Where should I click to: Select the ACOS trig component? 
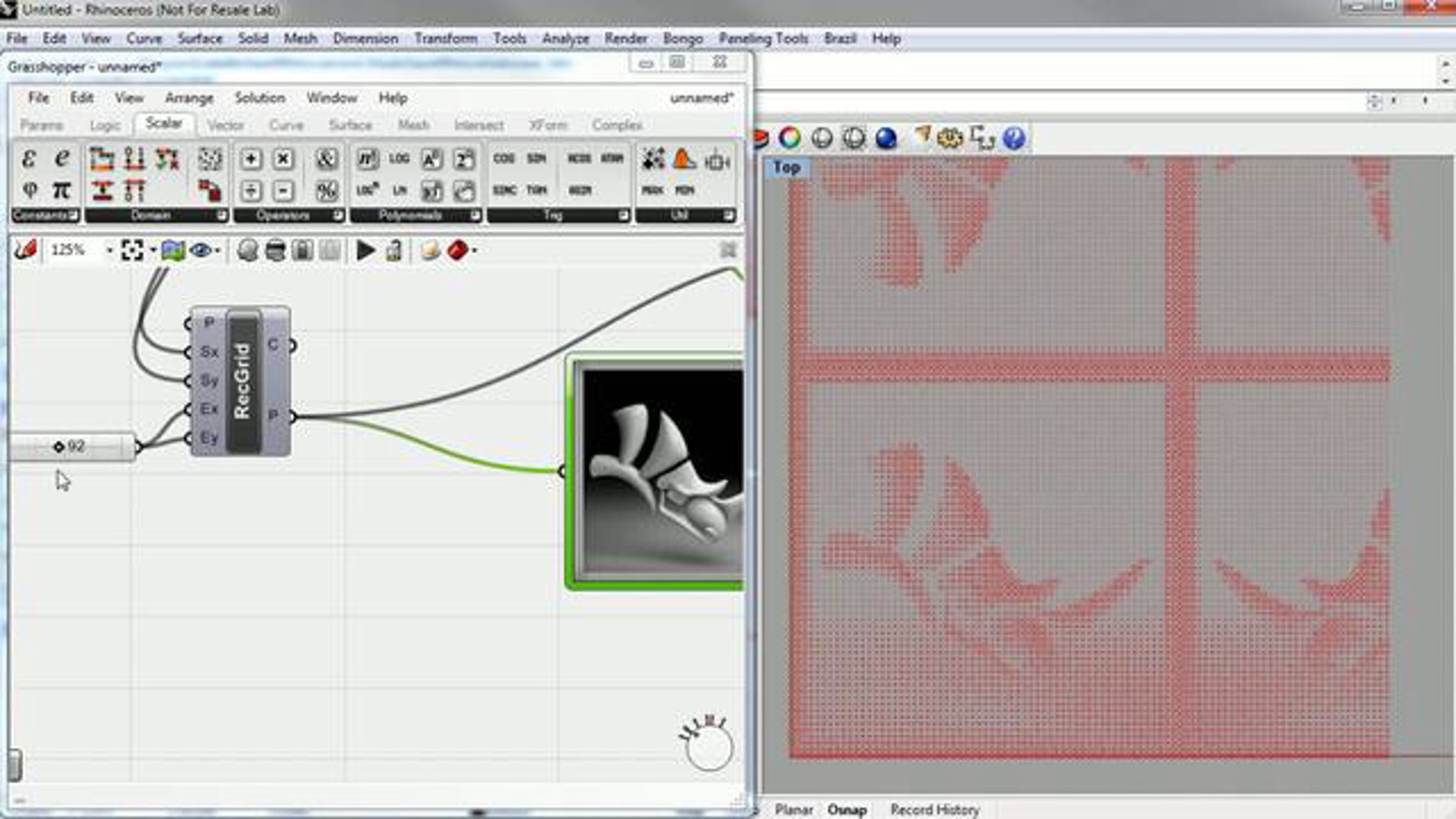pos(579,158)
